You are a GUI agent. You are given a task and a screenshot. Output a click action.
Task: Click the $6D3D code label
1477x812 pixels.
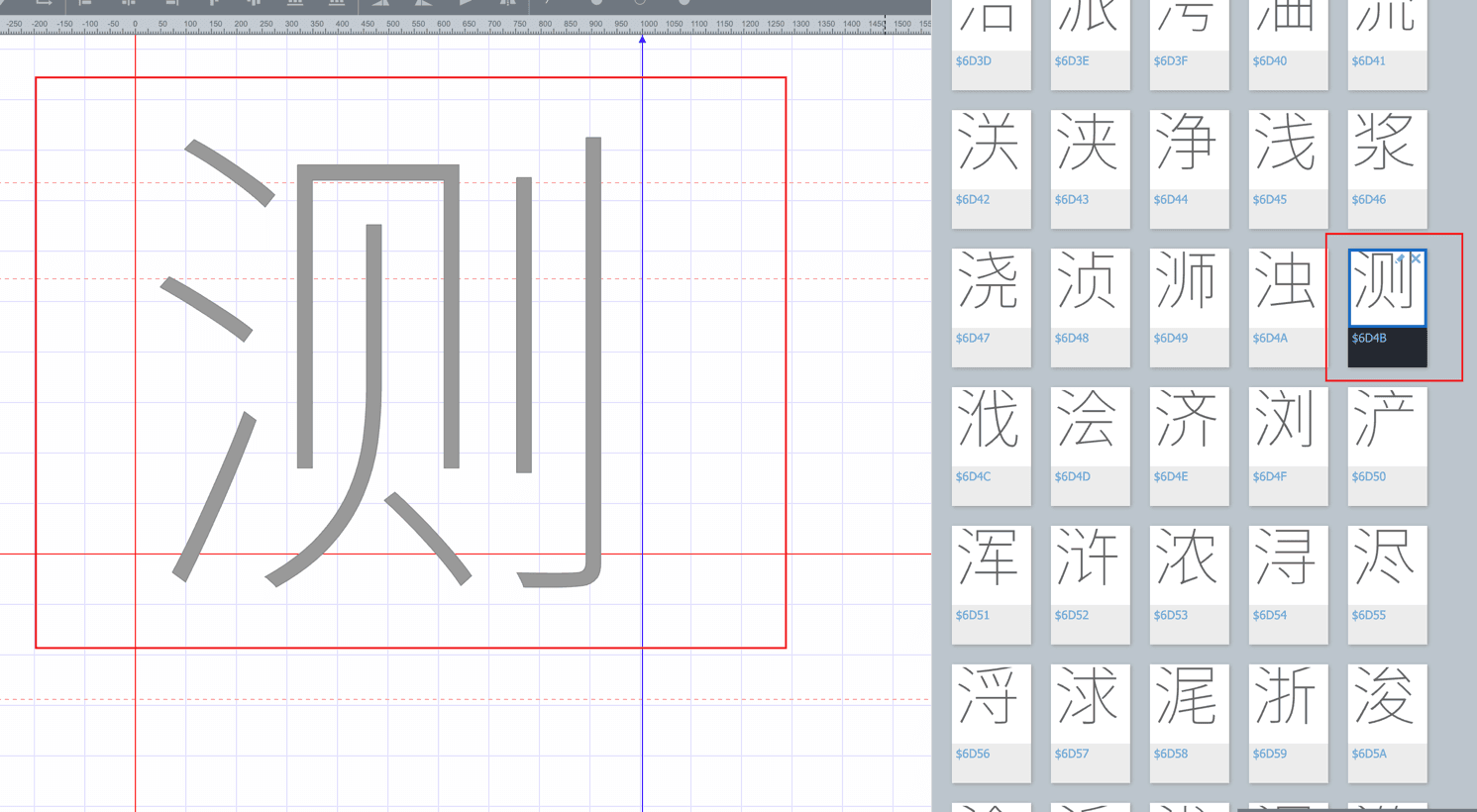[973, 61]
